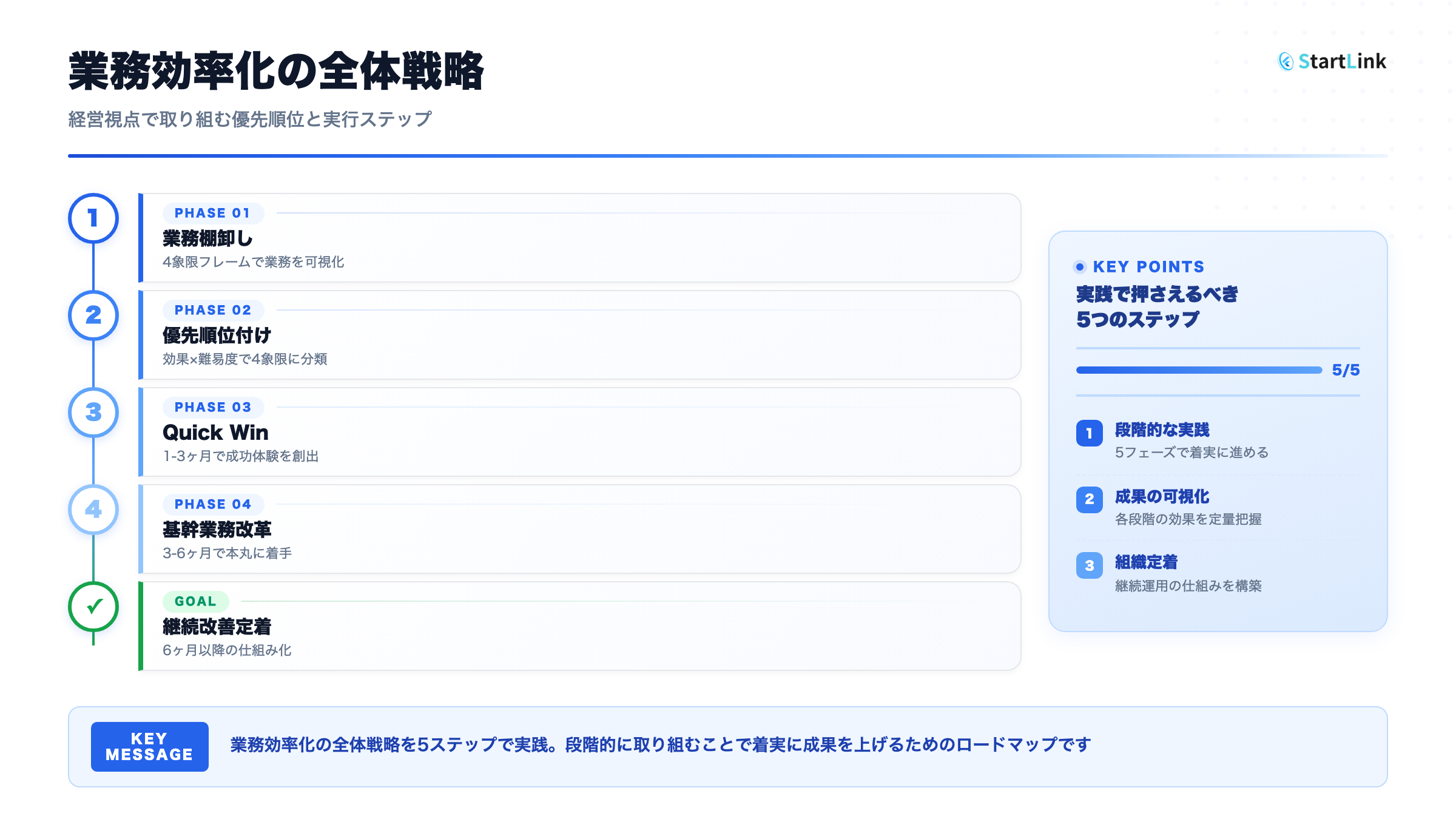This screenshot has width=1456, height=819.
Task: Click key point number 3 badge
Action: (x=1089, y=565)
